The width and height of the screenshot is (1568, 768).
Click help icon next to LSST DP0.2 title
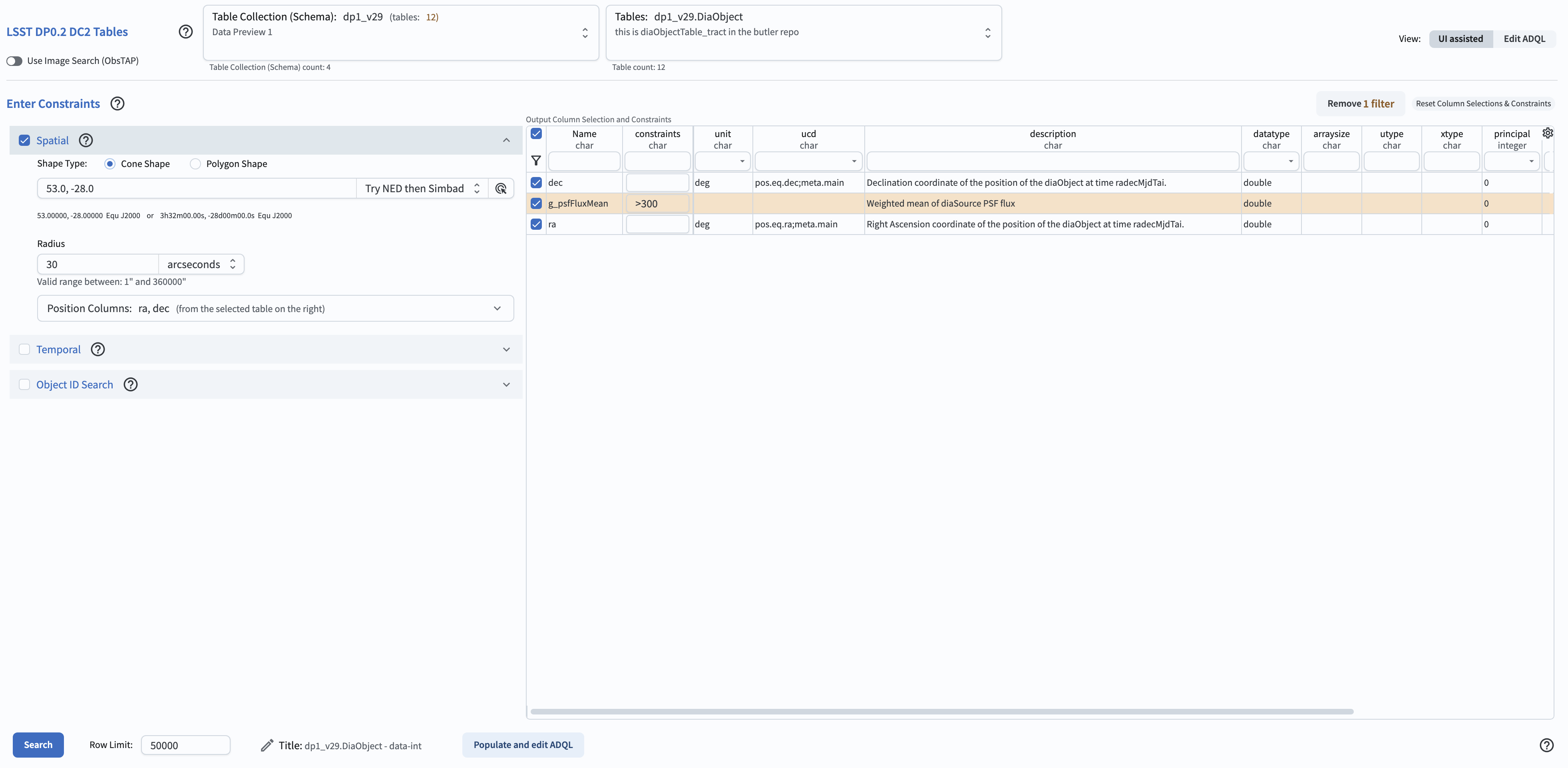click(x=186, y=32)
